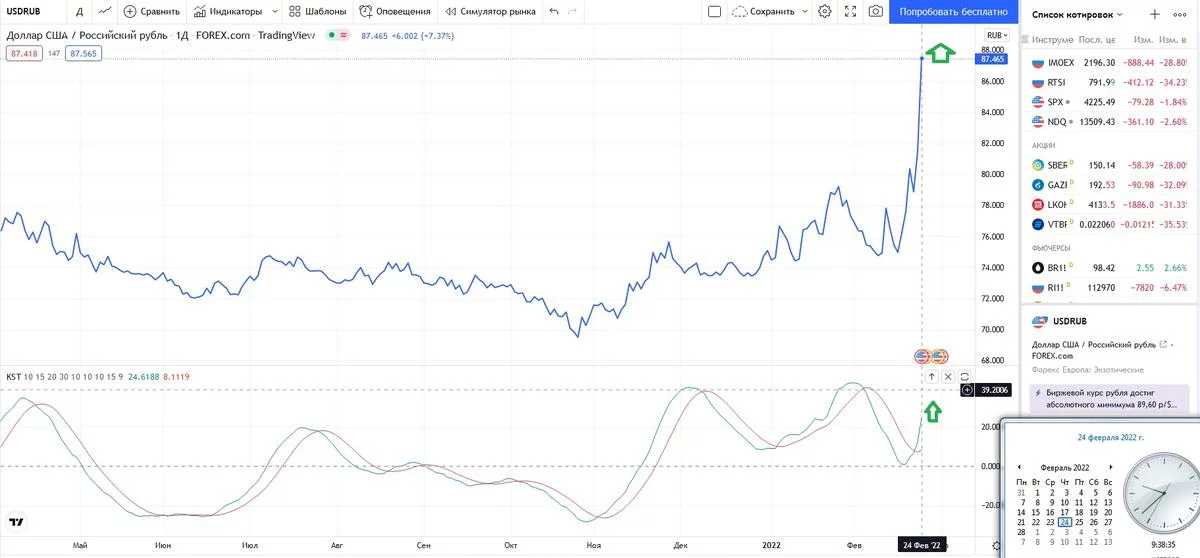
Task: Select the BR1! futures row
Action: 1110,268
